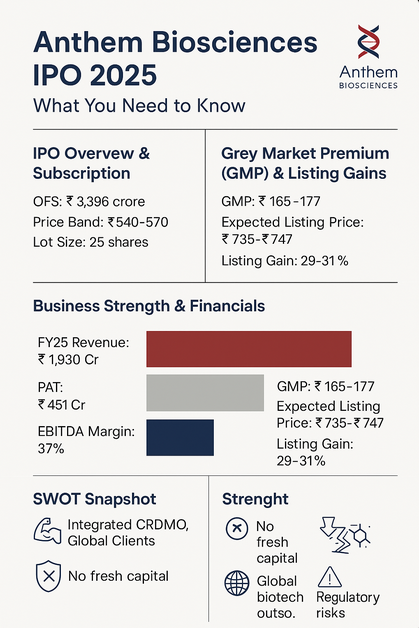This screenshot has height=628, width=419.
Task: Click the Integrated CRDMO, Global Clients text
Action: (x=128, y=532)
